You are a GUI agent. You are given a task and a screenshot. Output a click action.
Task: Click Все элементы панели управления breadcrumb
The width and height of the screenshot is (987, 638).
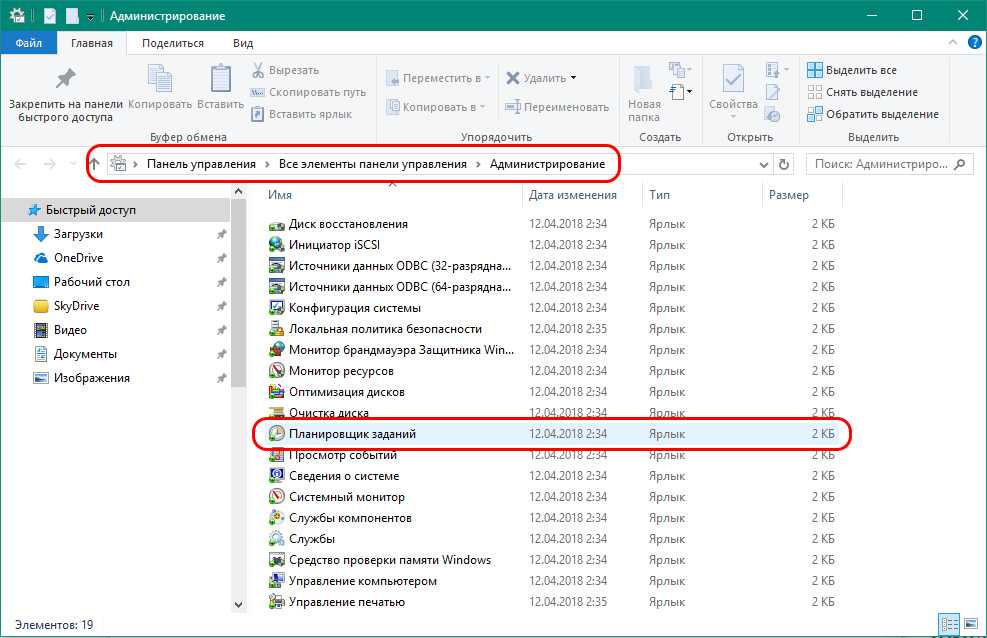[x=373, y=164]
